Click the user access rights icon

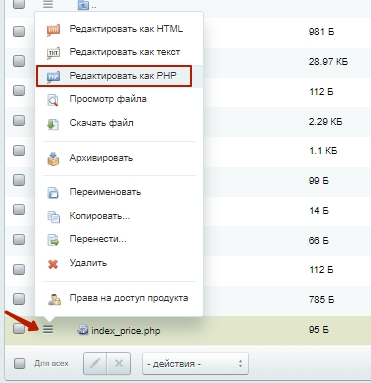click(54, 299)
